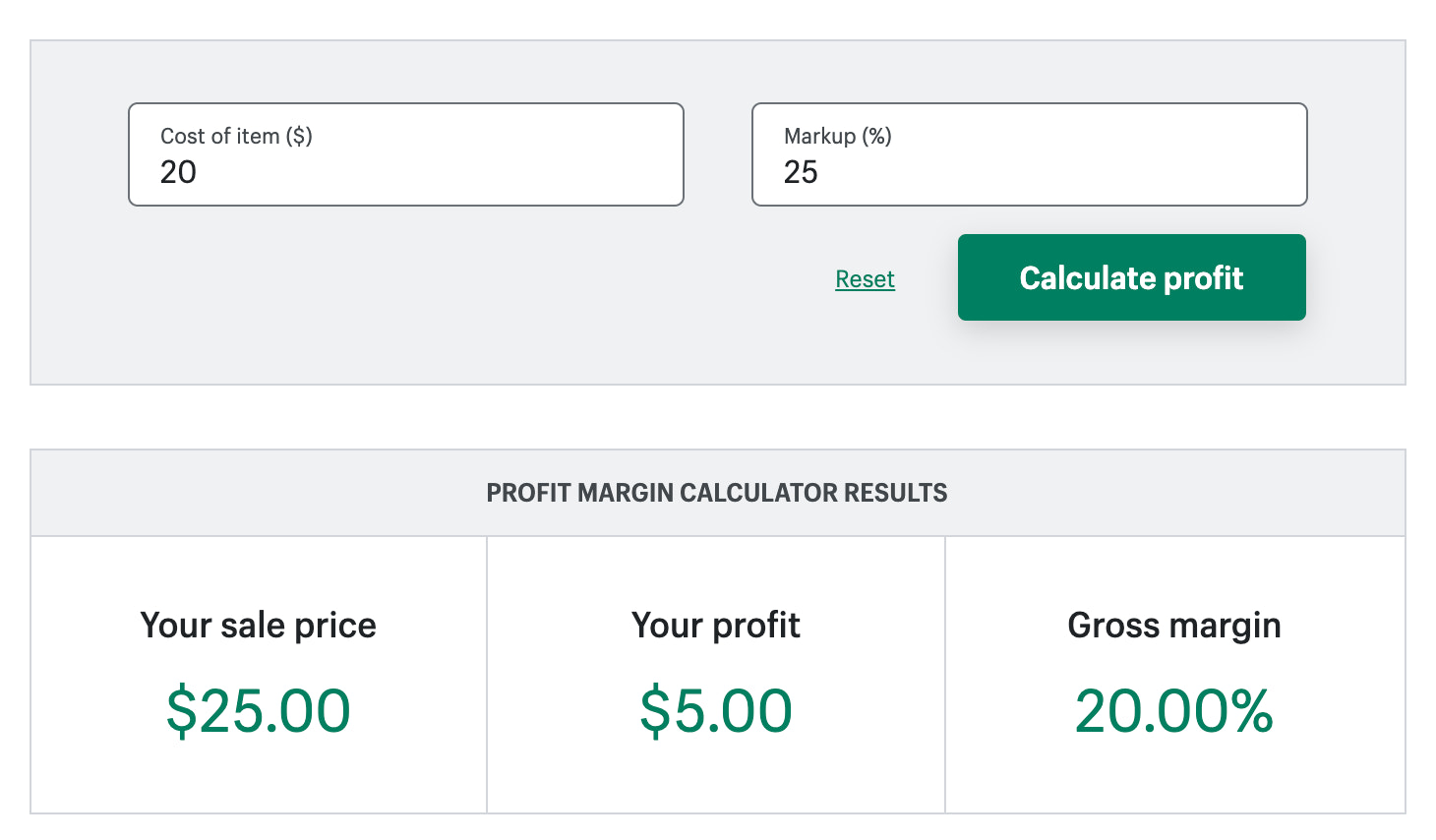Image resolution: width=1436 pixels, height=840 pixels.
Task: Click the Gross margin heading
Action: coord(1174,625)
